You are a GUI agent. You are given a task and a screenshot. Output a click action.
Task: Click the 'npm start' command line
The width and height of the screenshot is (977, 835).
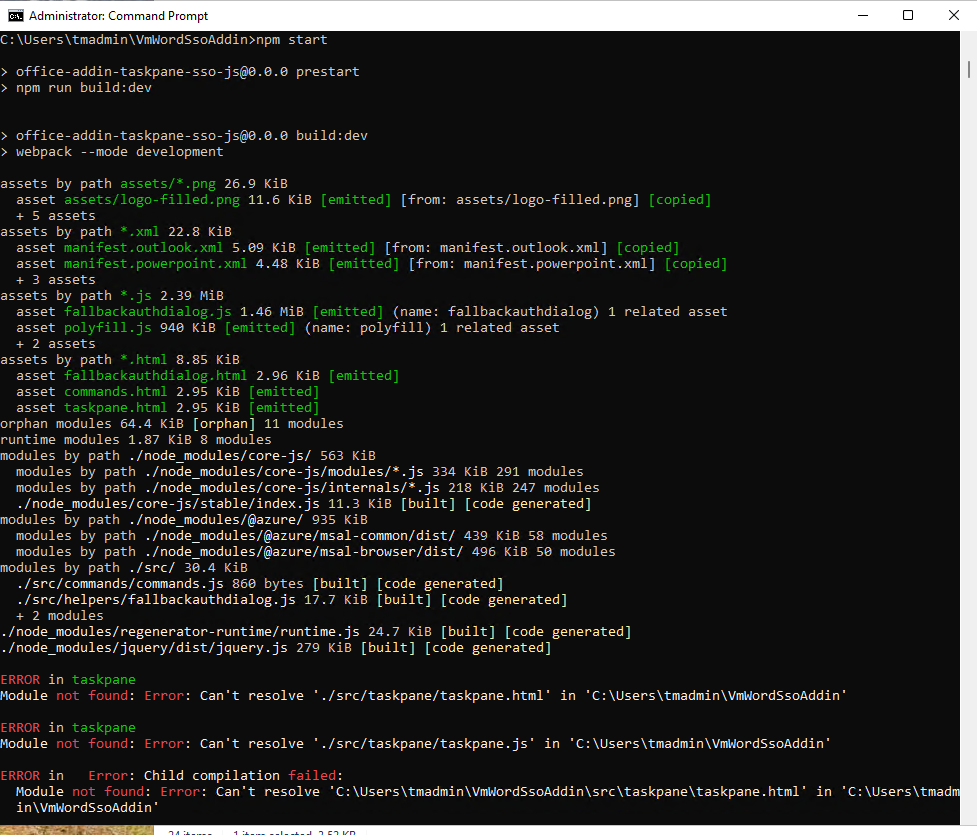pos(164,40)
